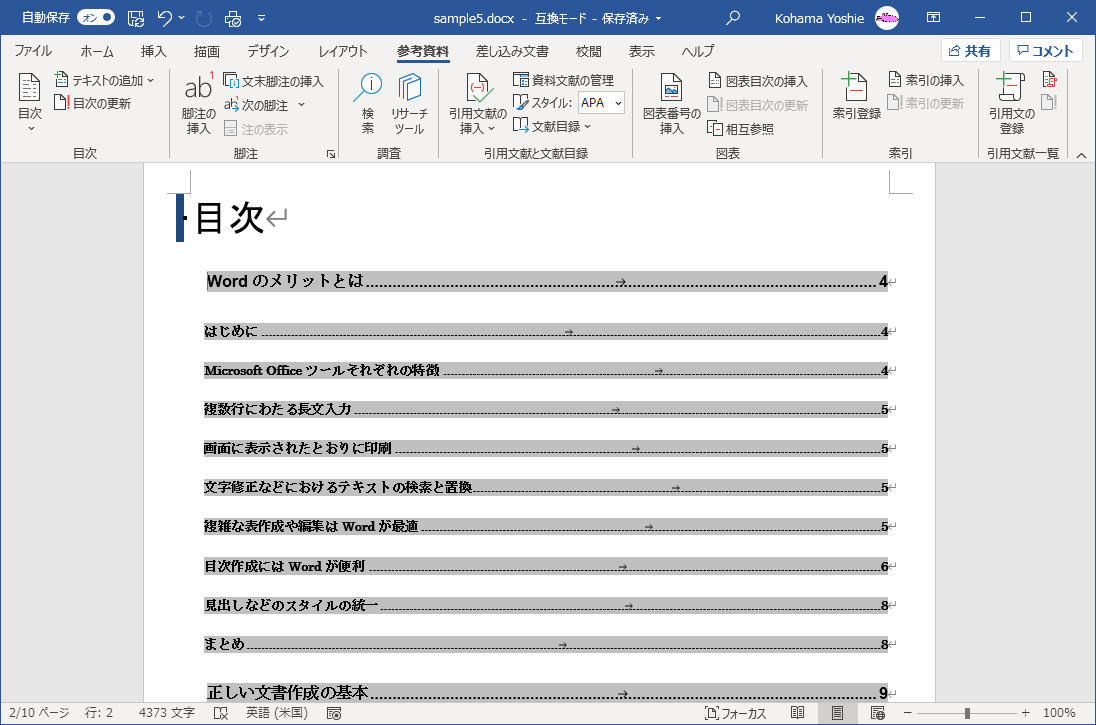This screenshot has width=1096, height=725.
Task: Click 相互参照 button
Action: pyautogui.click(x=741, y=129)
